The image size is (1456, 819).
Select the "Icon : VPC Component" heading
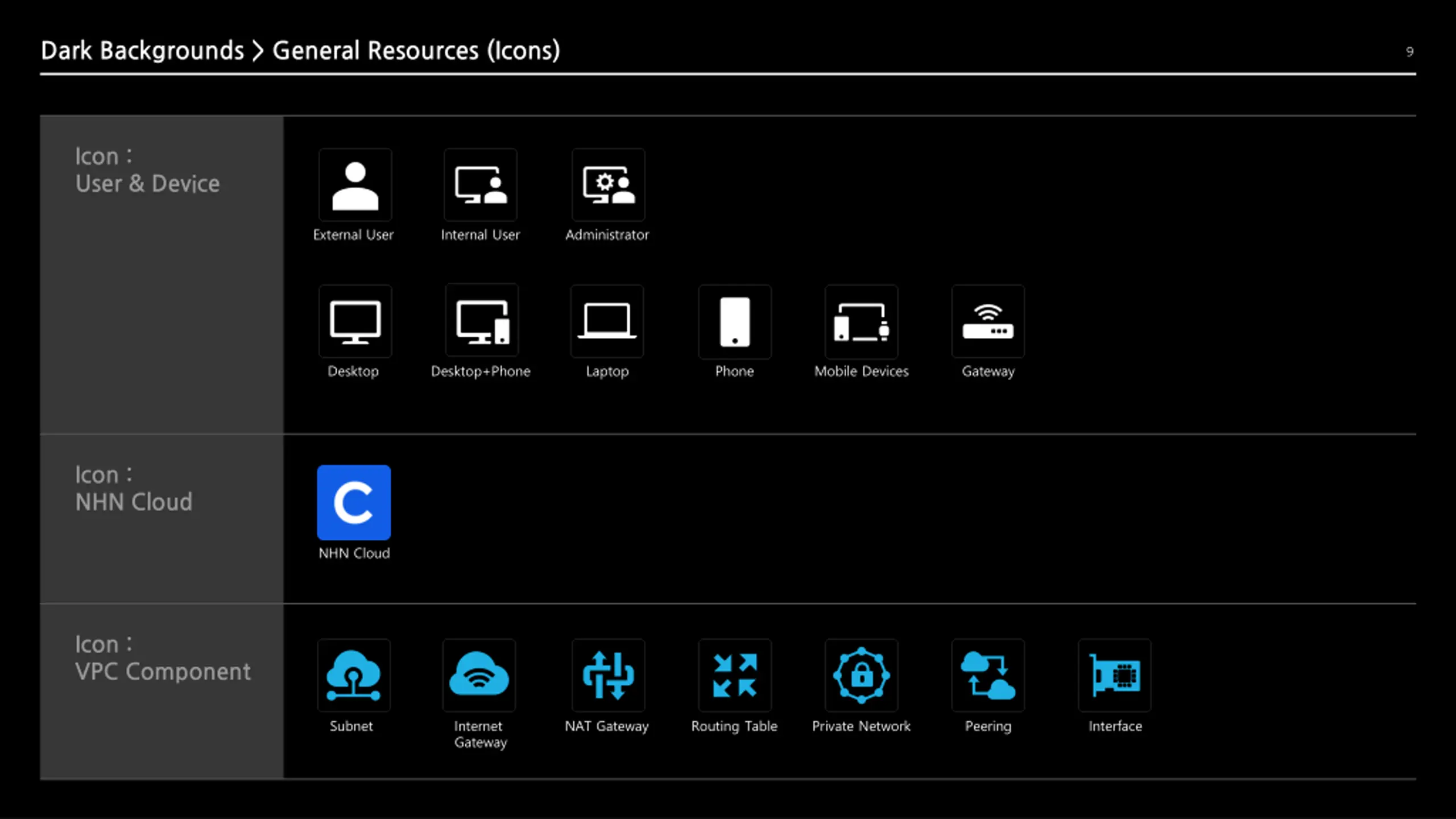[163, 658]
